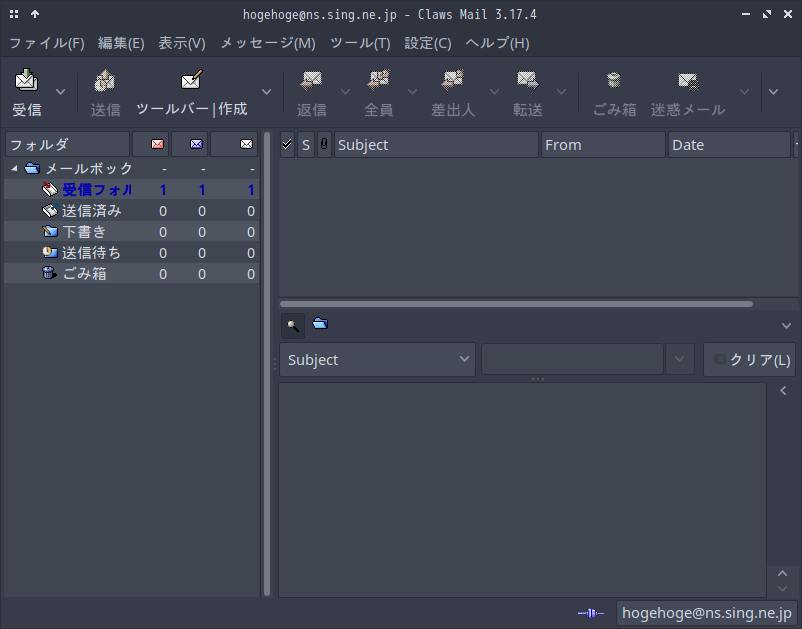
Task: Click the network connection status icon
Action: tap(591, 613)
